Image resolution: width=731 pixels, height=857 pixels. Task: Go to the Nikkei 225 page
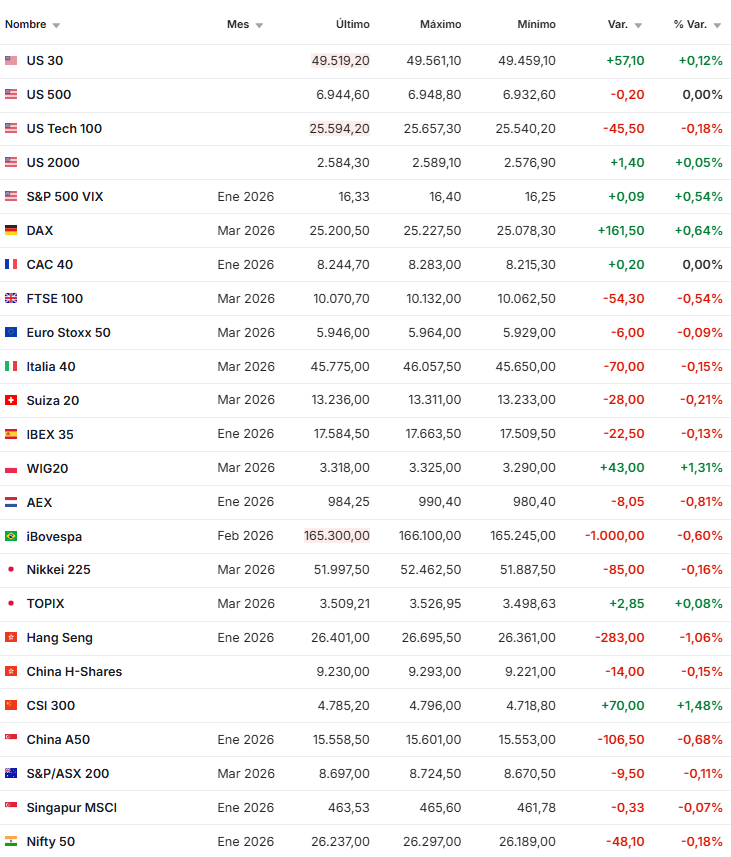pyautogui.click(x=58, y=570)
